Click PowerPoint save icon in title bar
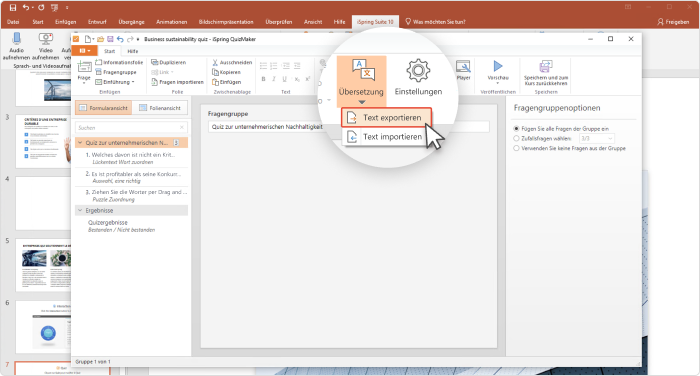The width and height of the screenshot is (700, 376). click(13, 8)
